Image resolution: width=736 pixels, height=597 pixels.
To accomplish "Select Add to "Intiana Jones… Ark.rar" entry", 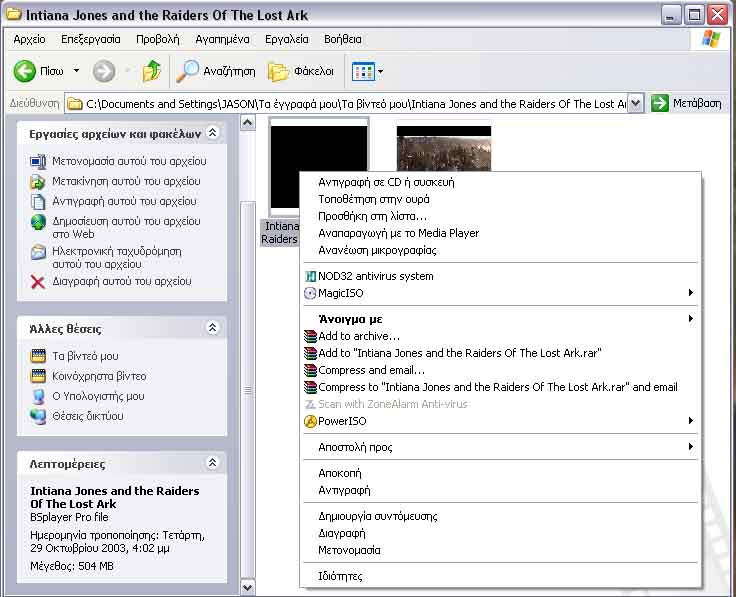I will pos(500,353).
